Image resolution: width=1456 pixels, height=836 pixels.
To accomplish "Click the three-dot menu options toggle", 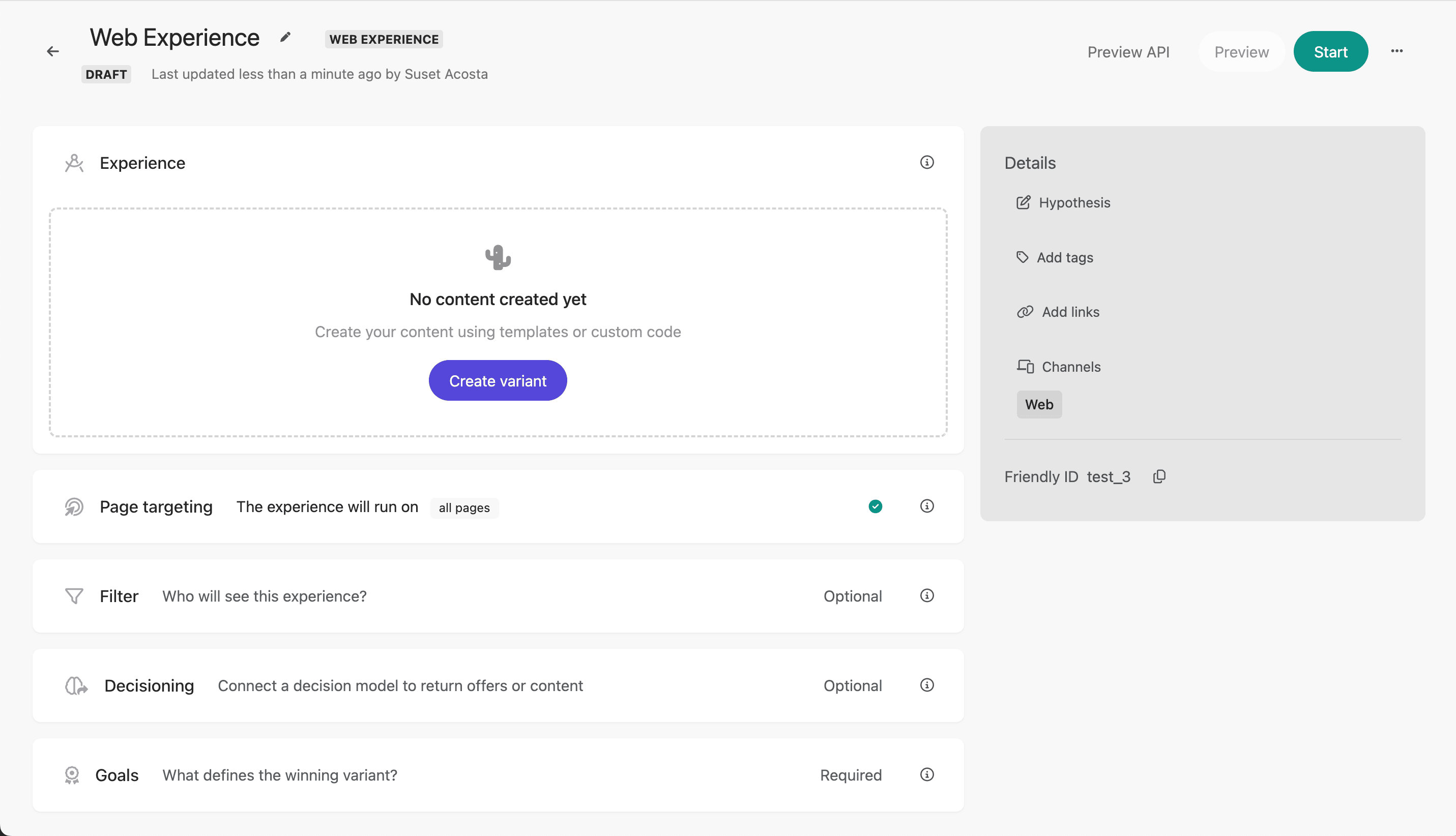I will point(1397,51).
